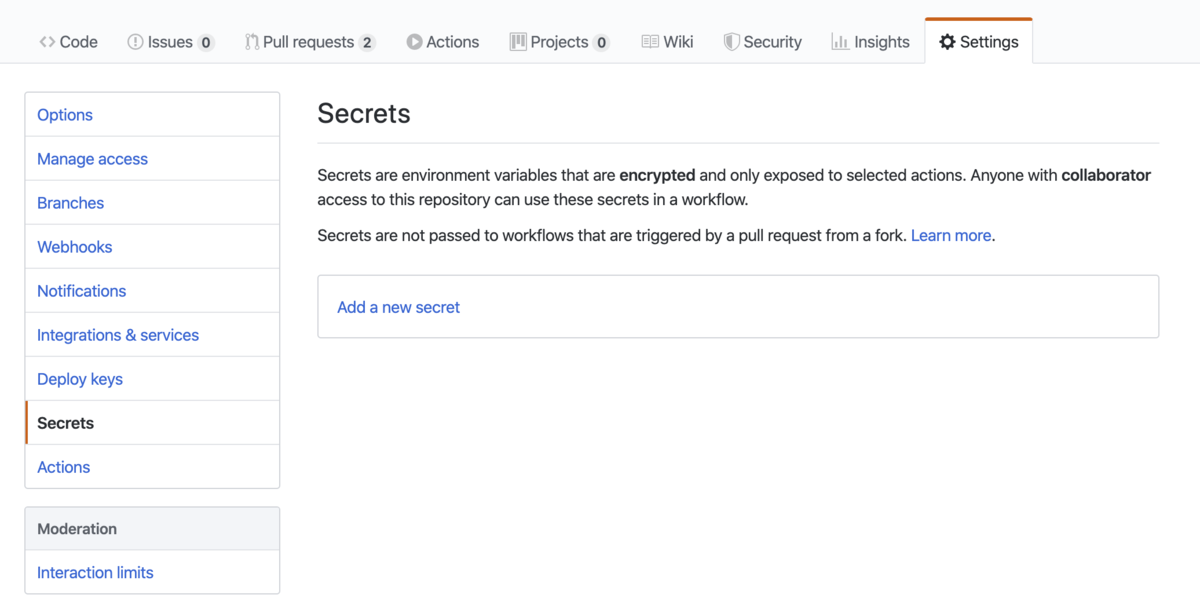Click the Issues count badge
The width and height of the screenshot is (1200, 613).
click(x=205, y=42)
